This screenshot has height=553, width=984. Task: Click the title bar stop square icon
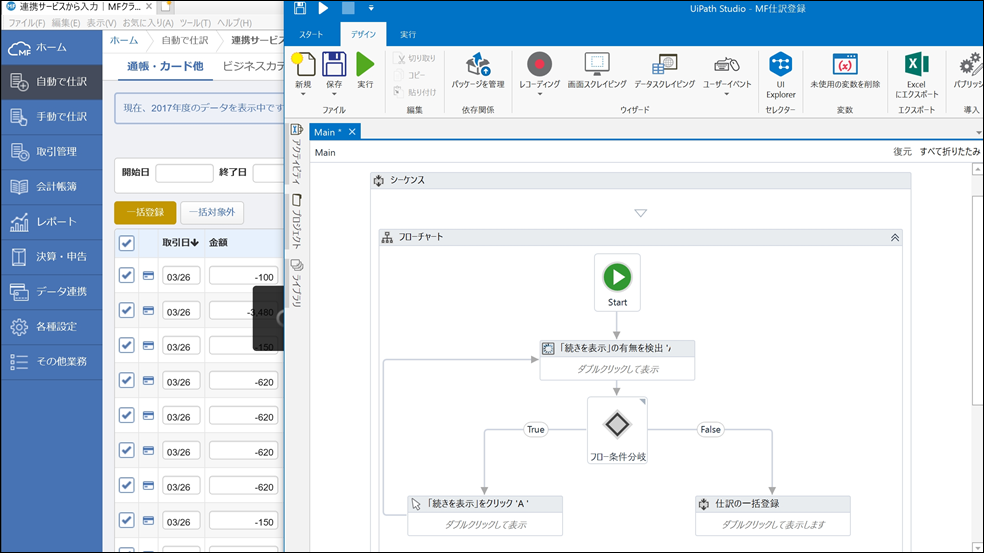[x=348, y=8]
